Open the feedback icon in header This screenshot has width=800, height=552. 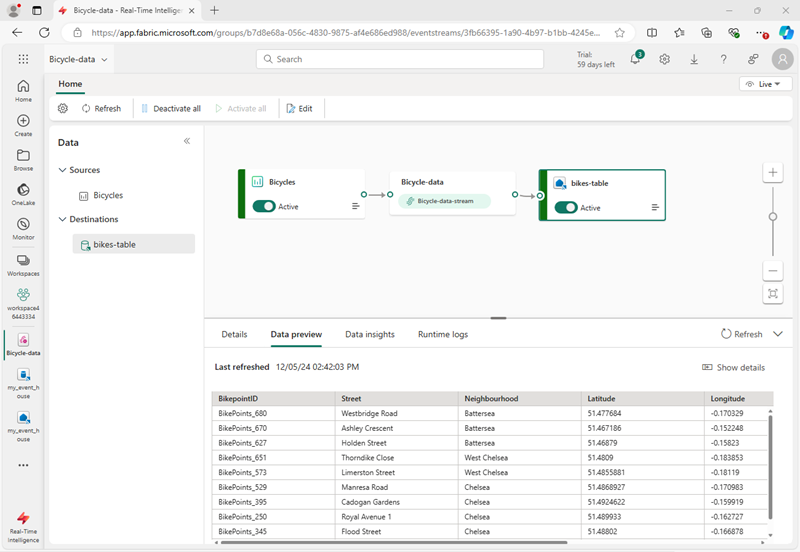pyautogui.click(x=753, y=59)
